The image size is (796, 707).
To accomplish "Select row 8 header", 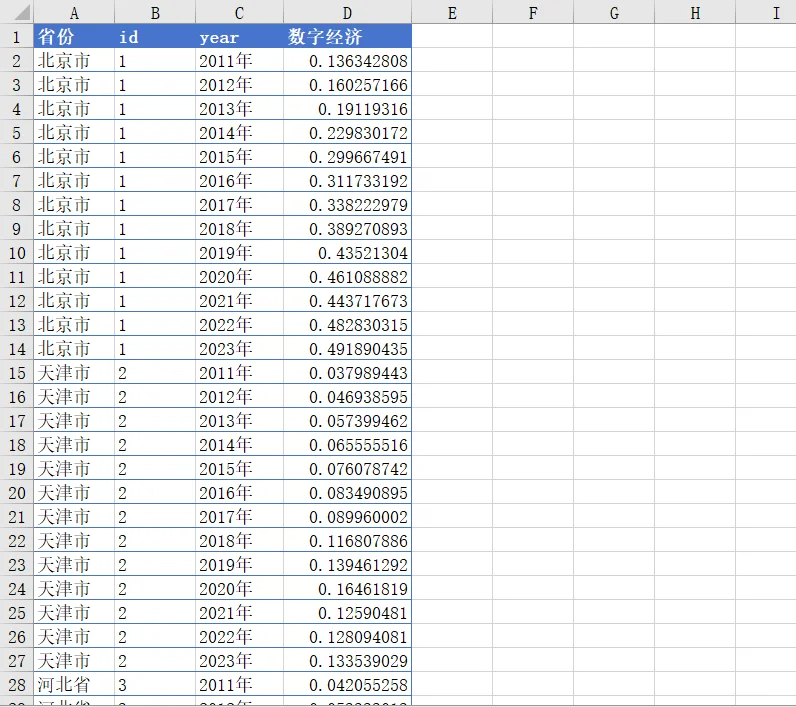I will [x=17, y=205].
